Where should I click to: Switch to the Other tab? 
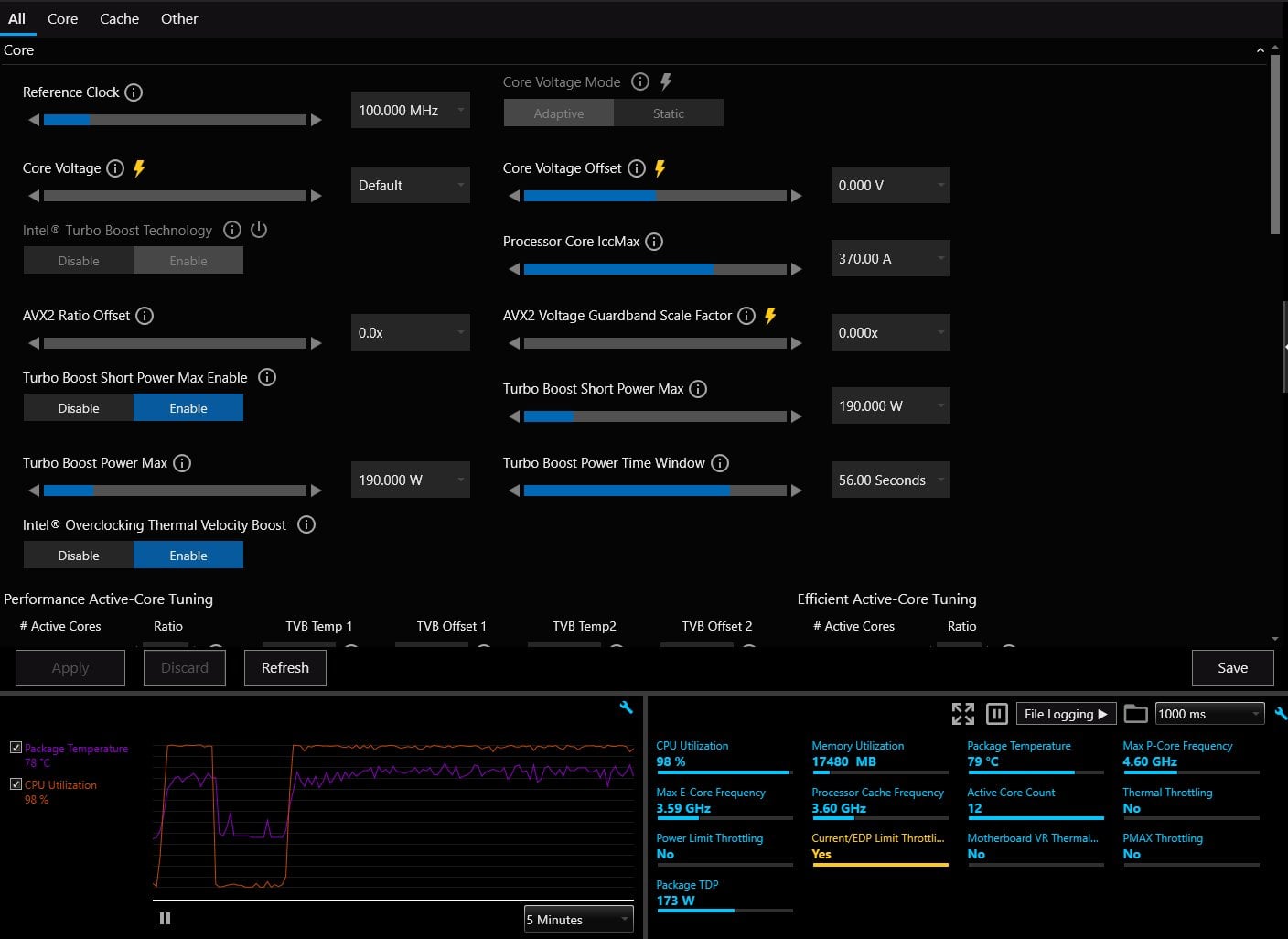(179, 18)
